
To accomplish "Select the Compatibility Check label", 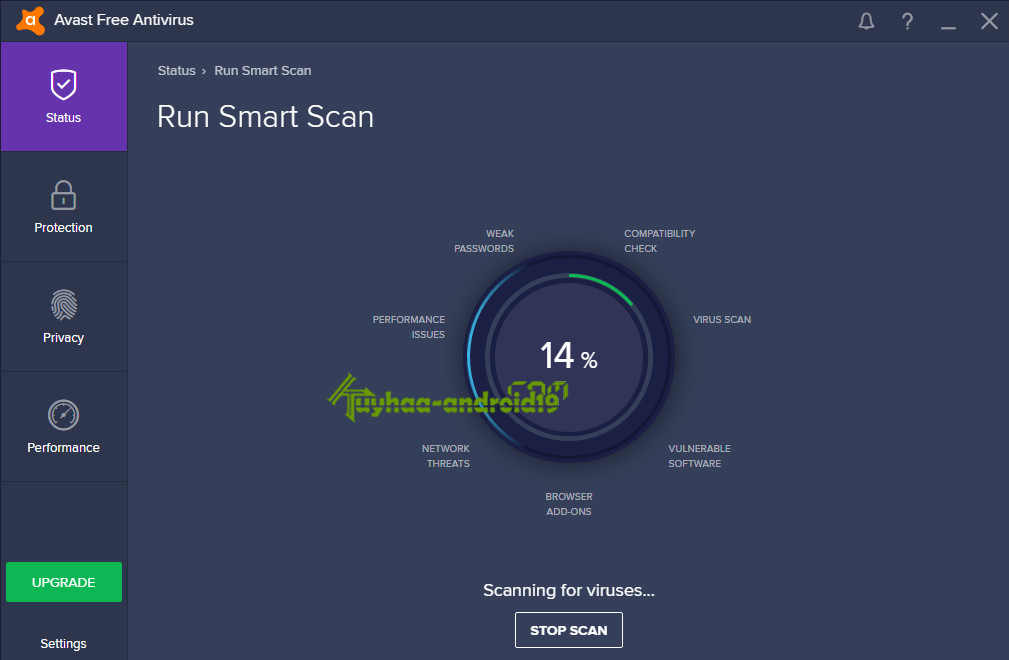I will point(660,241).
